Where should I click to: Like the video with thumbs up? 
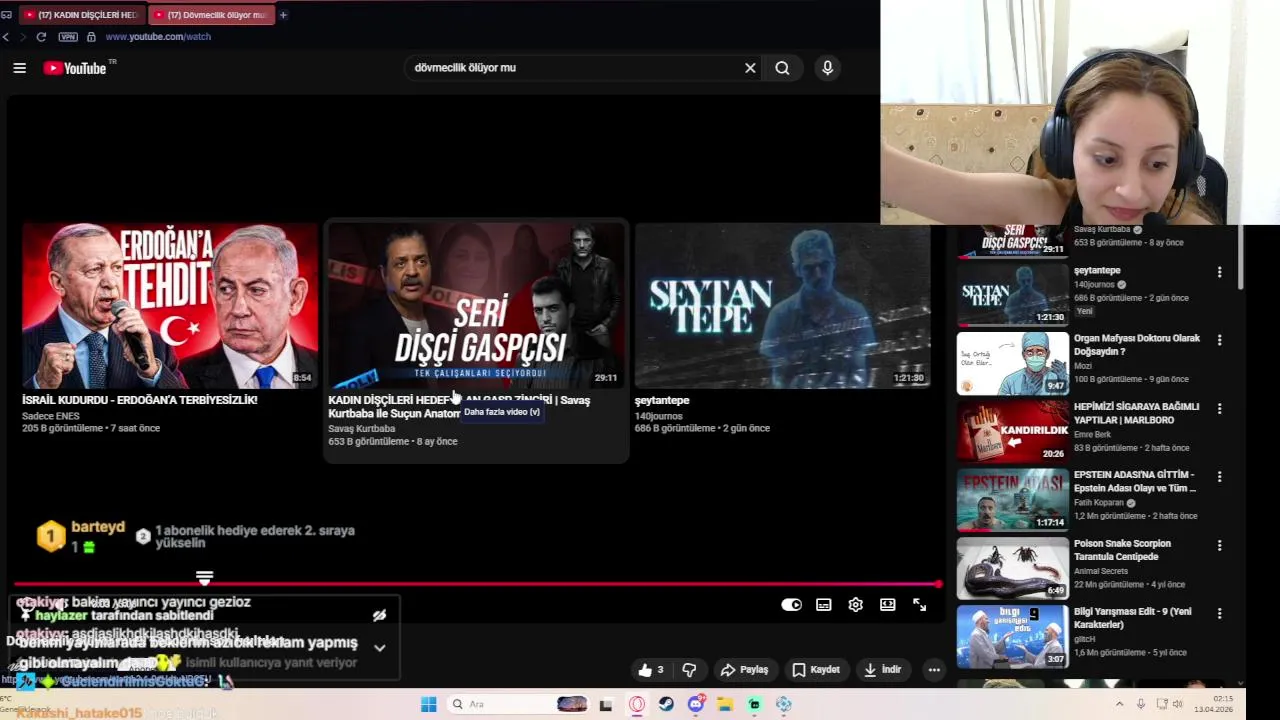[x=650, y=670]
